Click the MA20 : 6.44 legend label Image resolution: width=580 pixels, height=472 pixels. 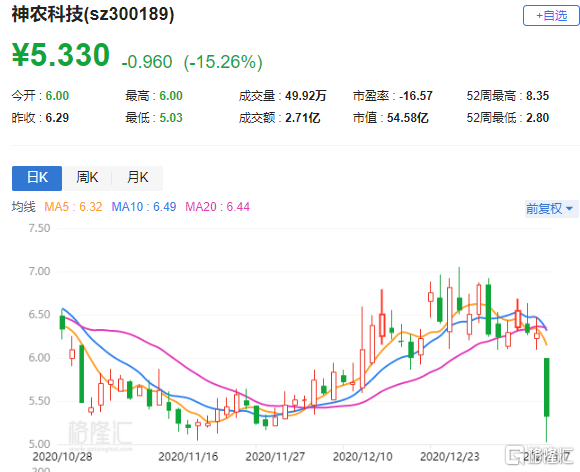pyautogui.click(x=218, y=207)
